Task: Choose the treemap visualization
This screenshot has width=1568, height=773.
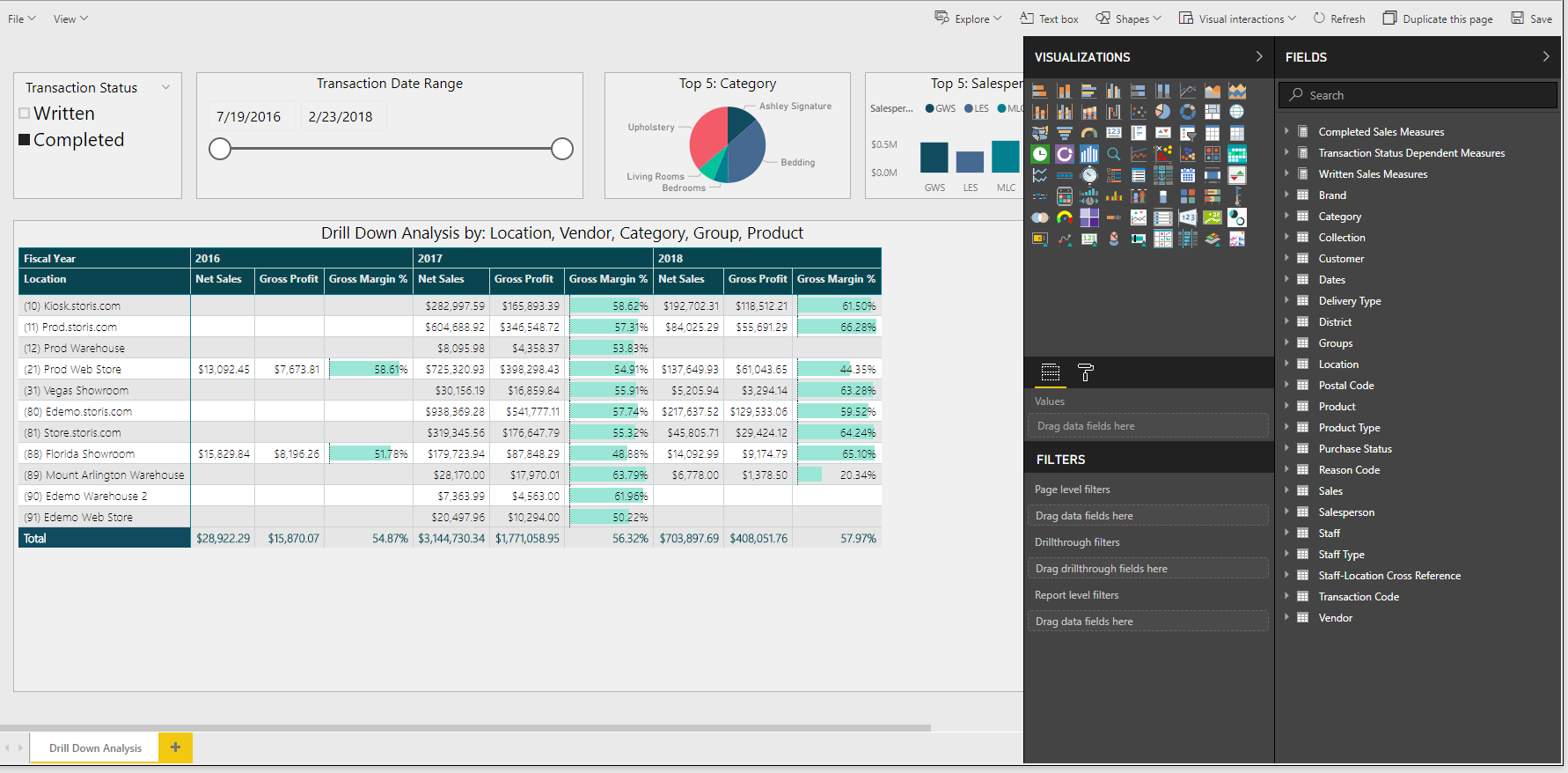Action: (1213, 112)
